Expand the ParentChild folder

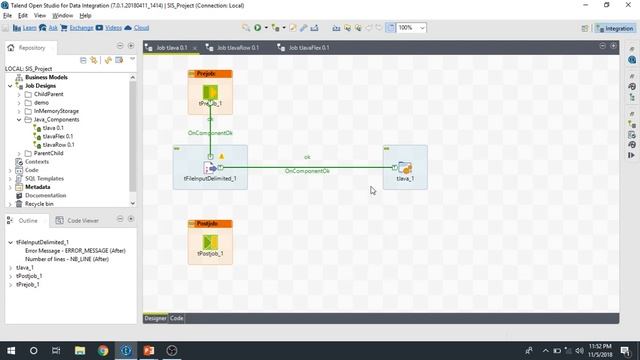[19, 153]
